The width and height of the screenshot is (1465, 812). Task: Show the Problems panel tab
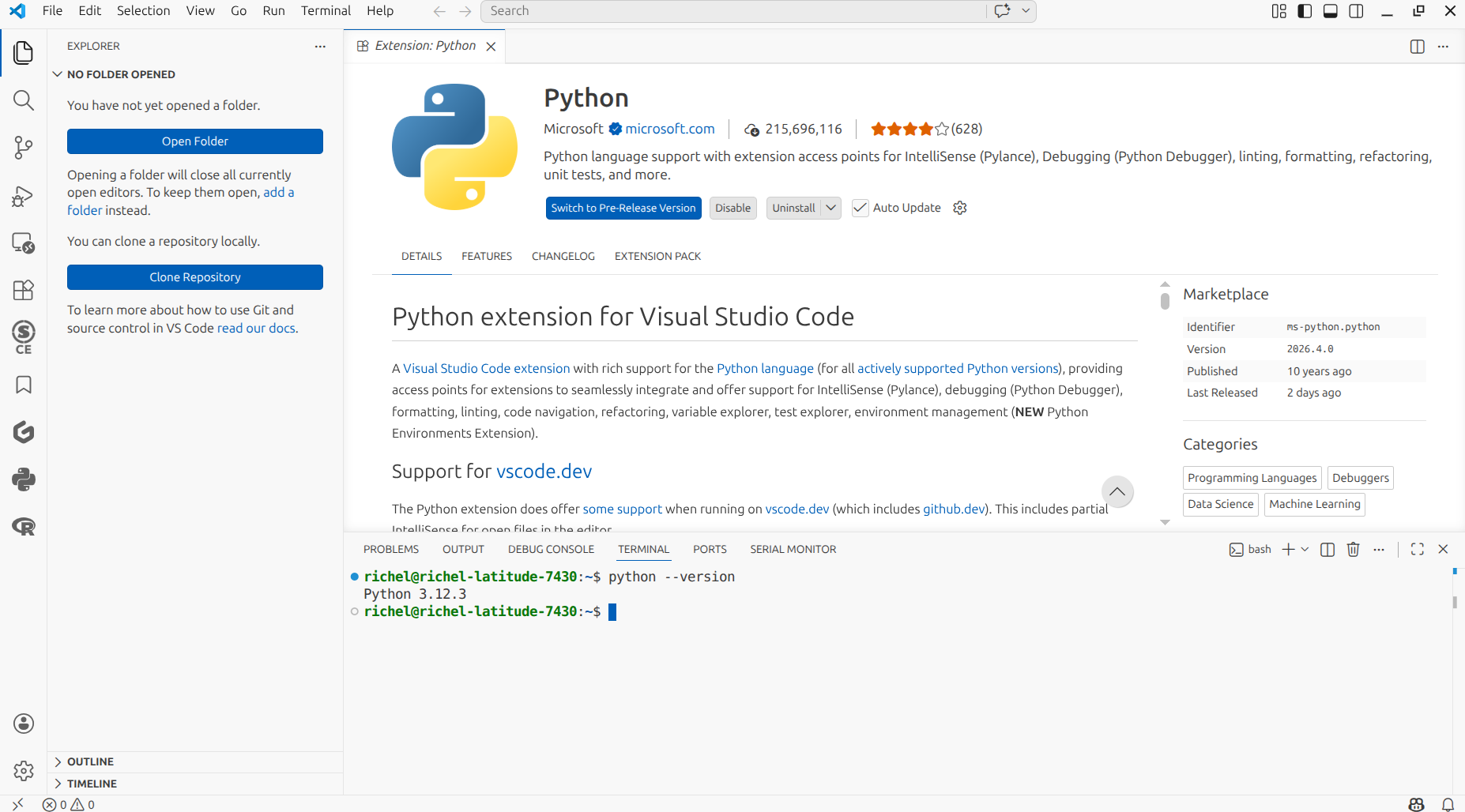[x=391, y=549]
